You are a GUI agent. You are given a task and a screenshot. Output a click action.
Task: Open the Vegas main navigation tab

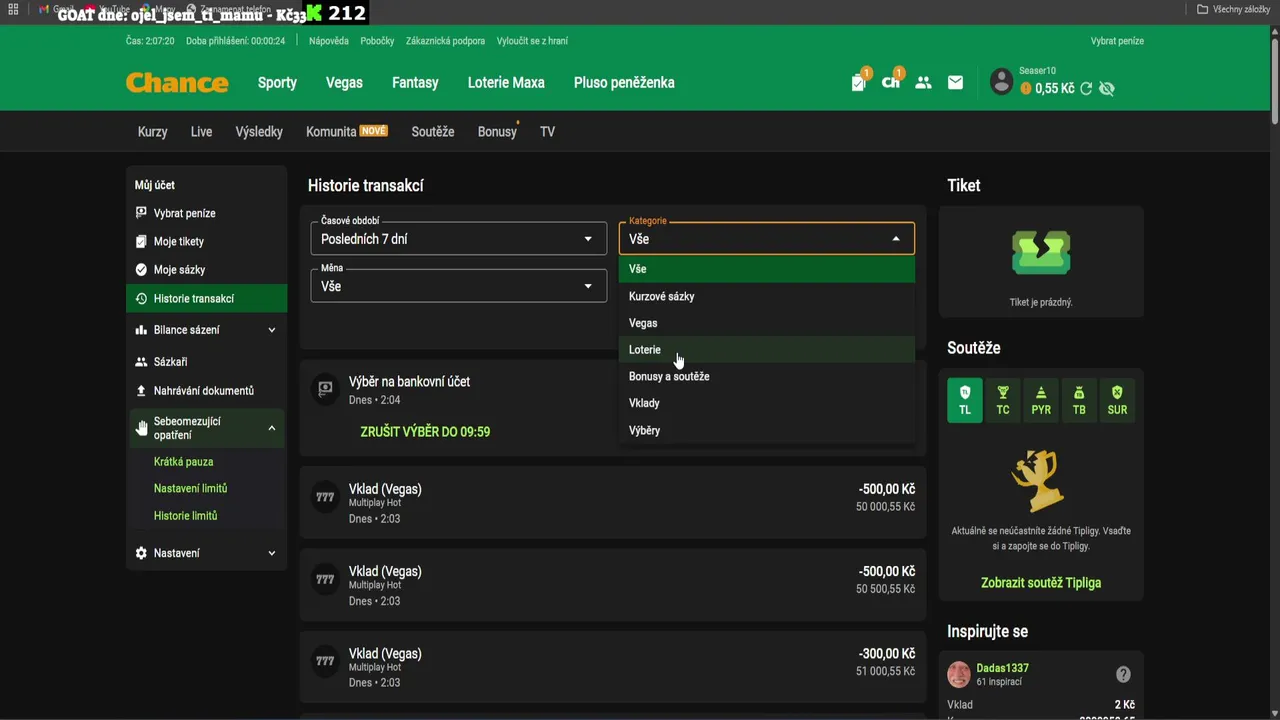click(x=344, y=83)
